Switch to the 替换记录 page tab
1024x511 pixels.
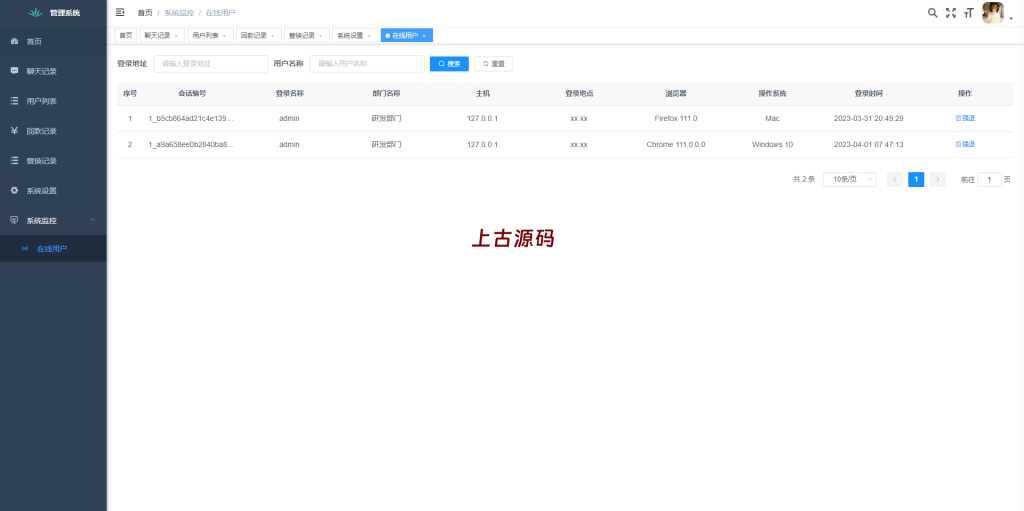click(x=302, y=35)
